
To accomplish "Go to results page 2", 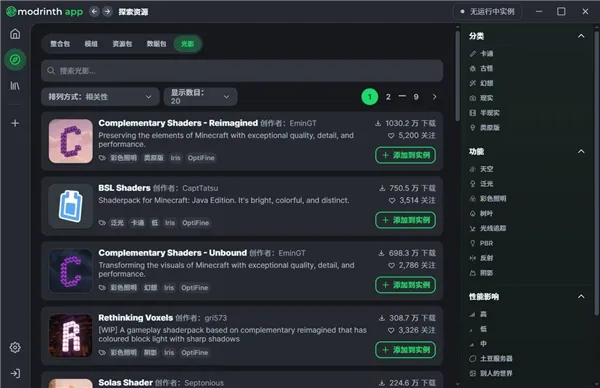I will tap(388, 97).
